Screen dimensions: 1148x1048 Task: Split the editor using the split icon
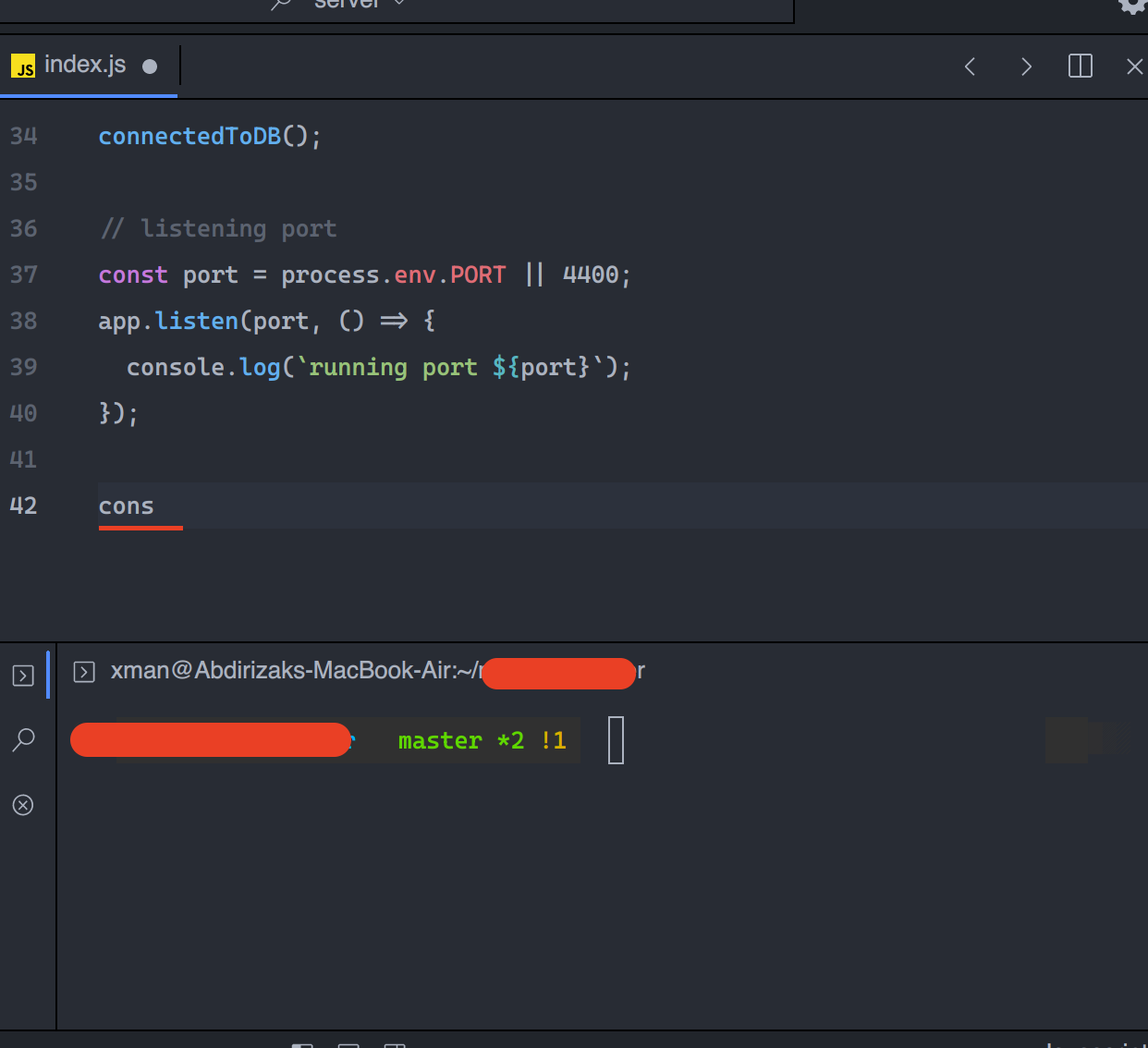[x=1080, y=66]
